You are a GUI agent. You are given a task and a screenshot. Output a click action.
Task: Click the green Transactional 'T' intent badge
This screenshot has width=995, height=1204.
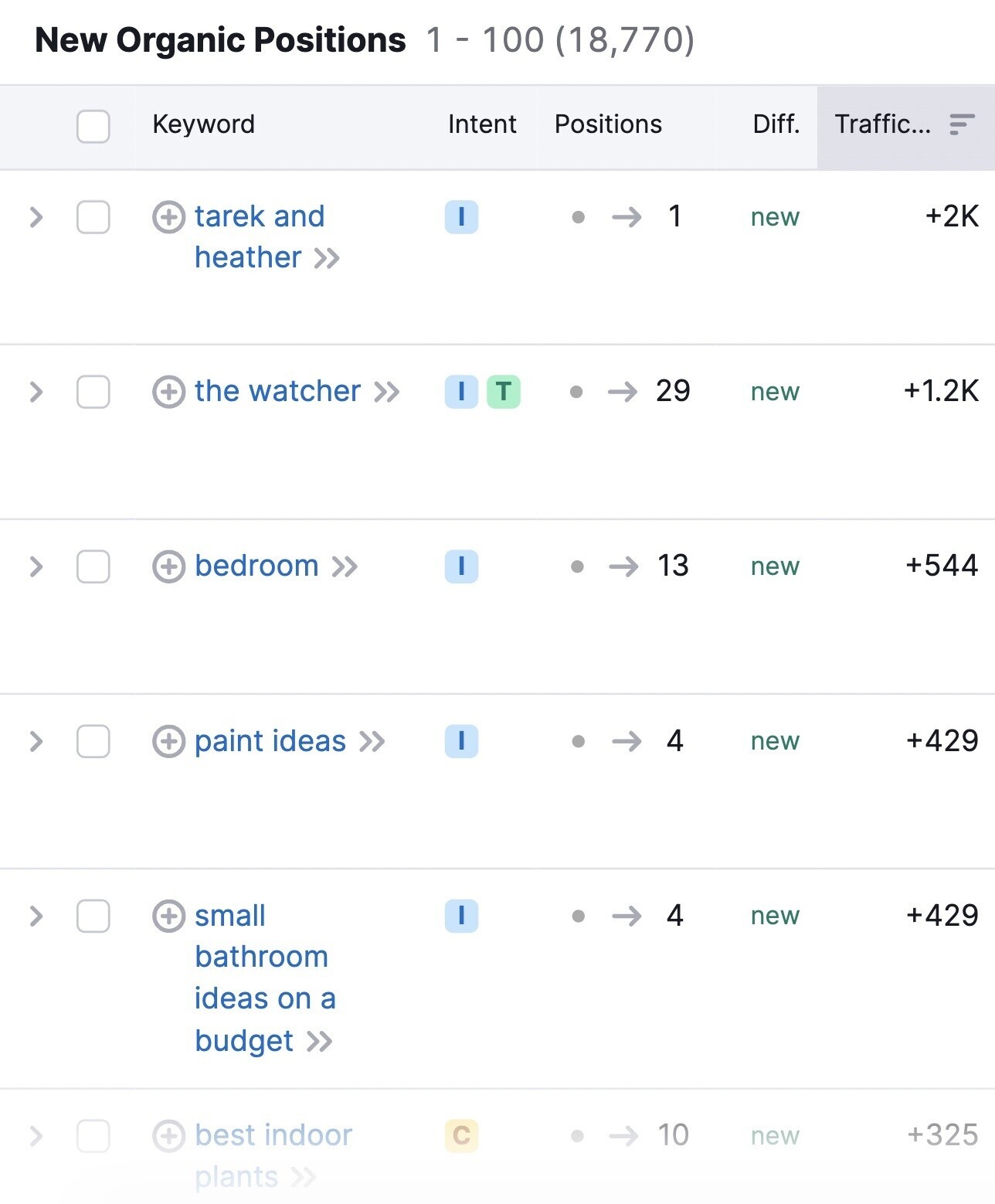coord(504,392)
